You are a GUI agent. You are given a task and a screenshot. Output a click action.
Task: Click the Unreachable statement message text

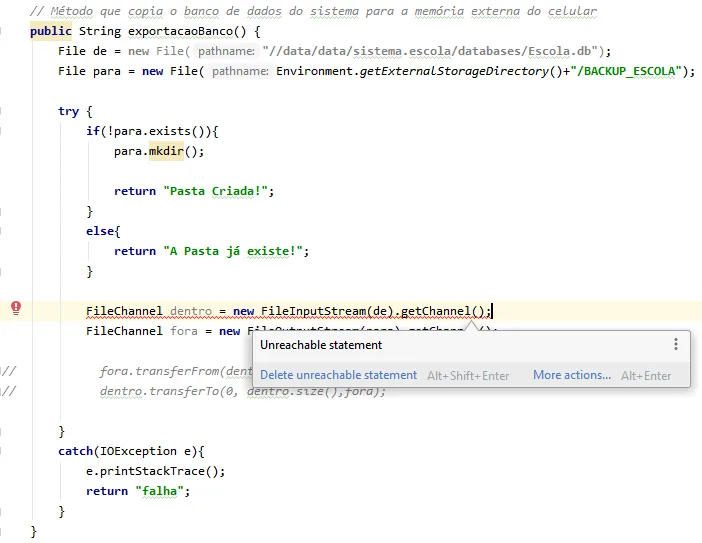[x=321, y=345]
